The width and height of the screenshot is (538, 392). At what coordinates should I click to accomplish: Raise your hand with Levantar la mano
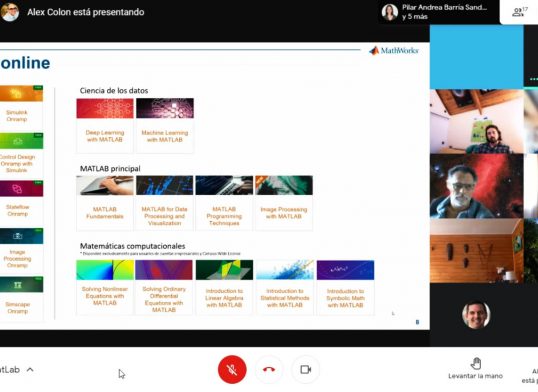[476, 369]
